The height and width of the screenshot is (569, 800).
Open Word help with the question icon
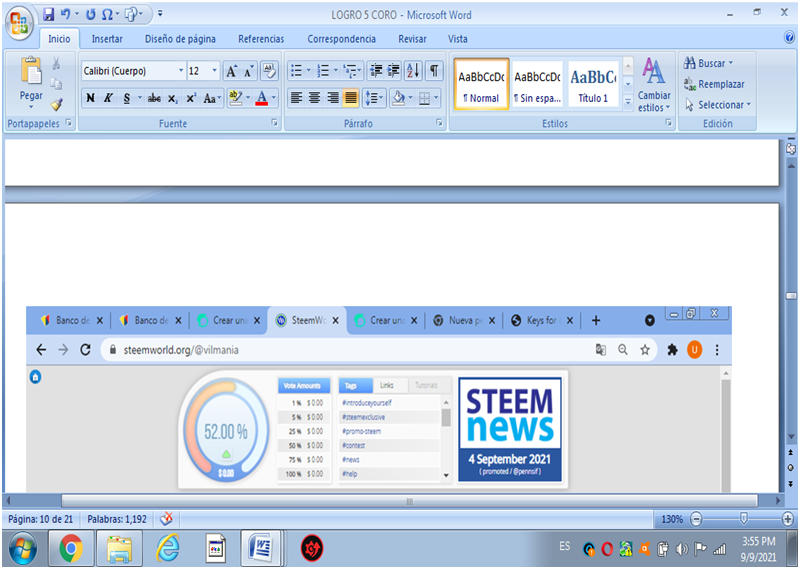click(x=789, y=37)
